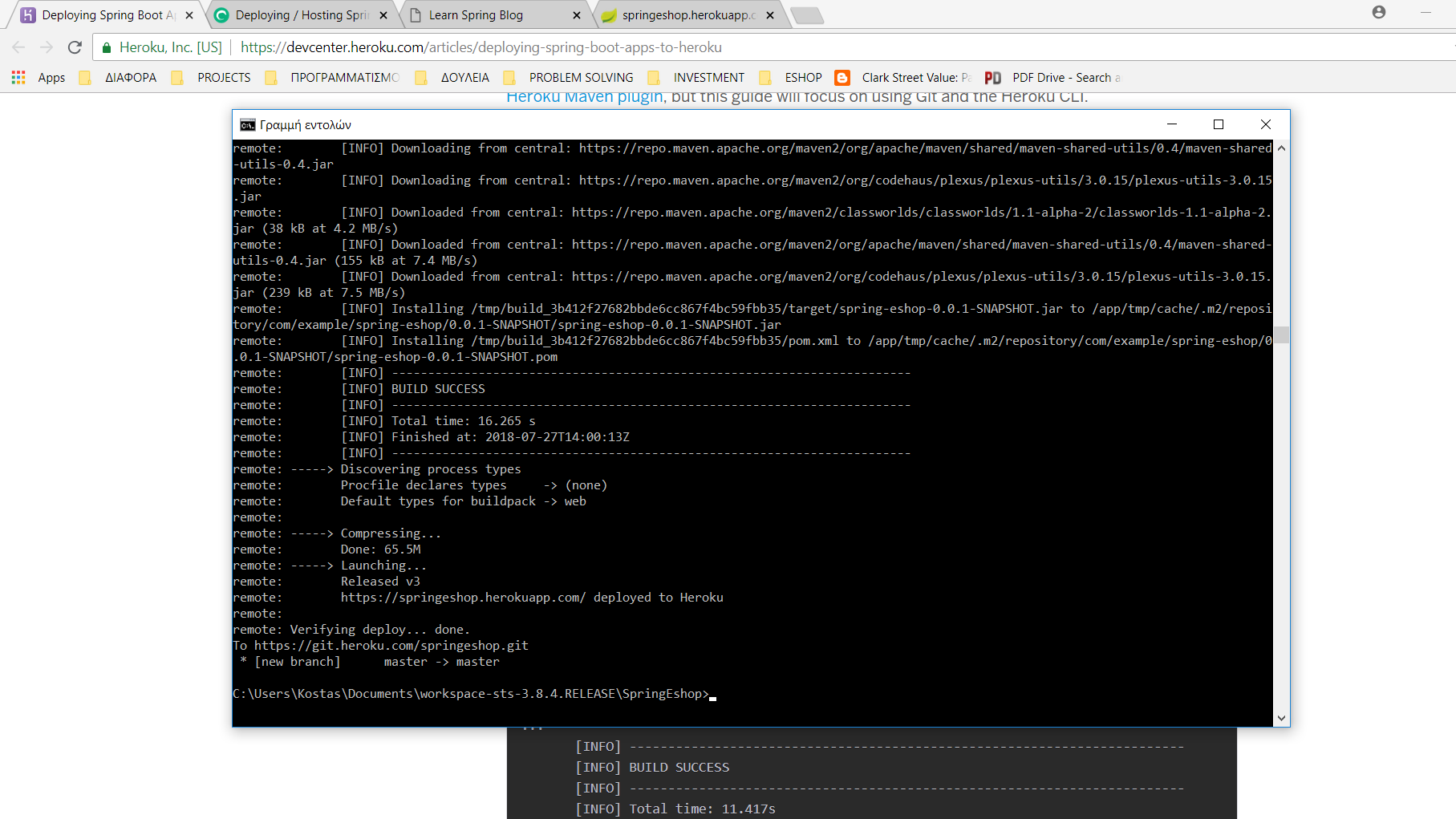This screenshot has width=1456, height=819.
Task: Close the Deploying / Hosting Spring tab
Action: click(x=383, y=15)
